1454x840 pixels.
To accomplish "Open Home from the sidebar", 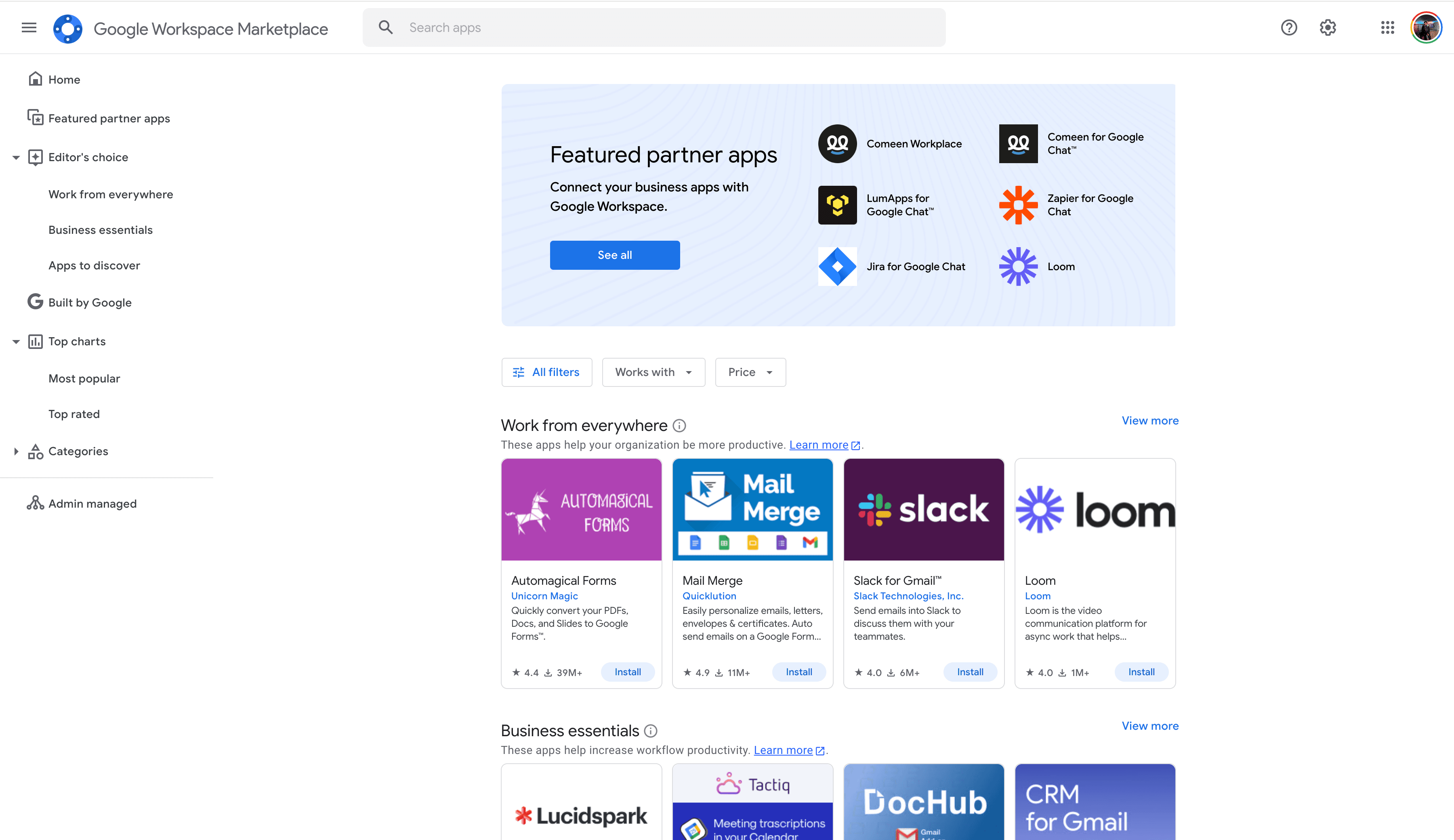I will point(64,79).
